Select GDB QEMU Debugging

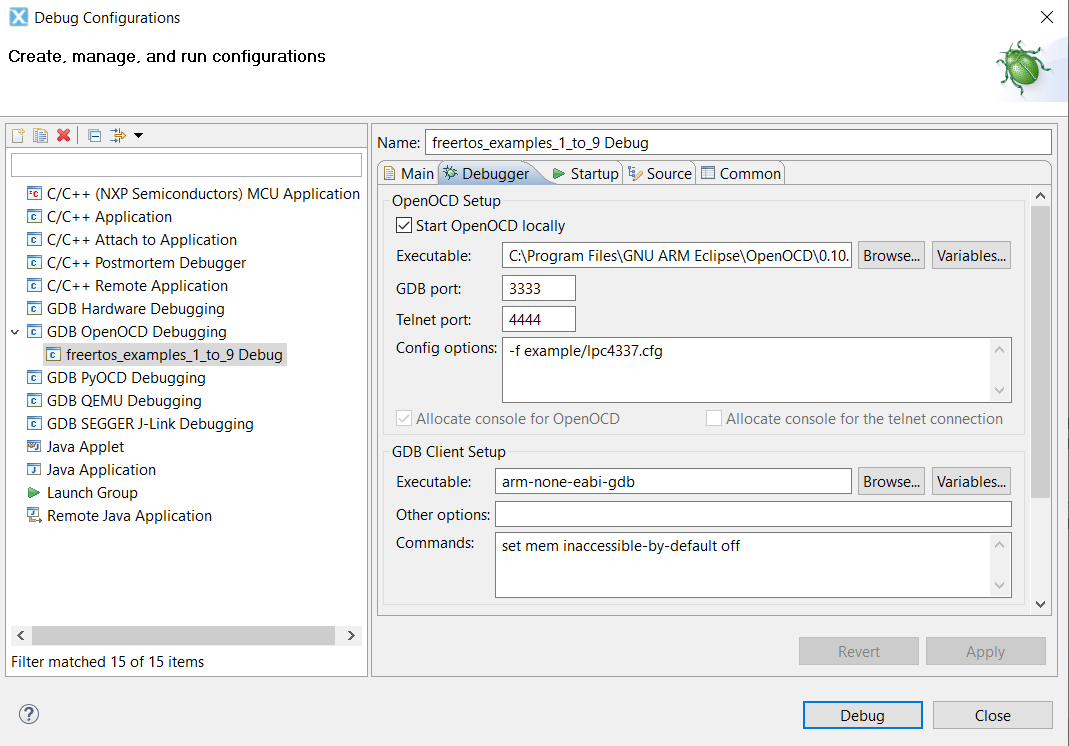[x=124, y=401]
